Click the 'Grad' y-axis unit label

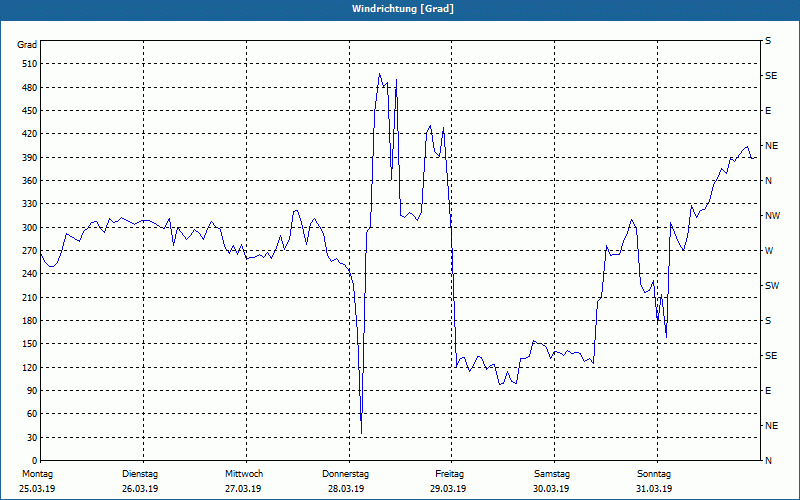[27, 45]
